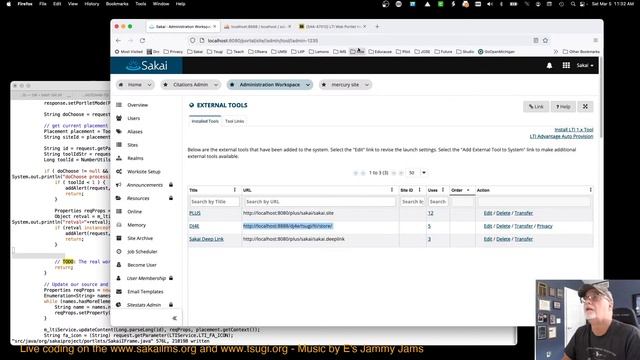This screenshot has height=360, width=640.
Task: Open a new browser tab
Action: click(377, 27)
